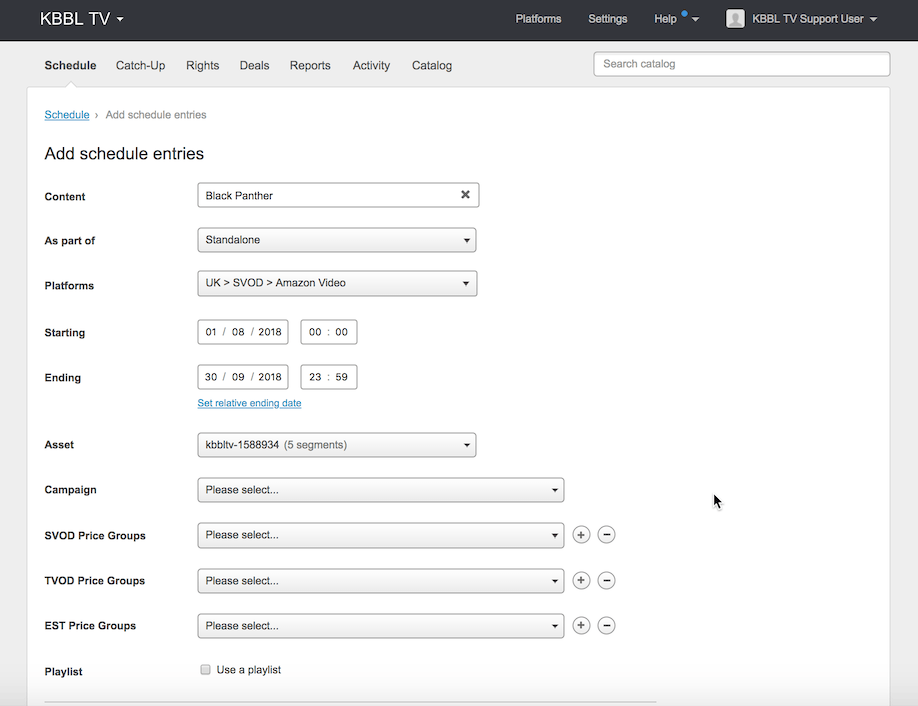Add another EST Price Group row
Screen dimensions: 918x706
[581, 626]
